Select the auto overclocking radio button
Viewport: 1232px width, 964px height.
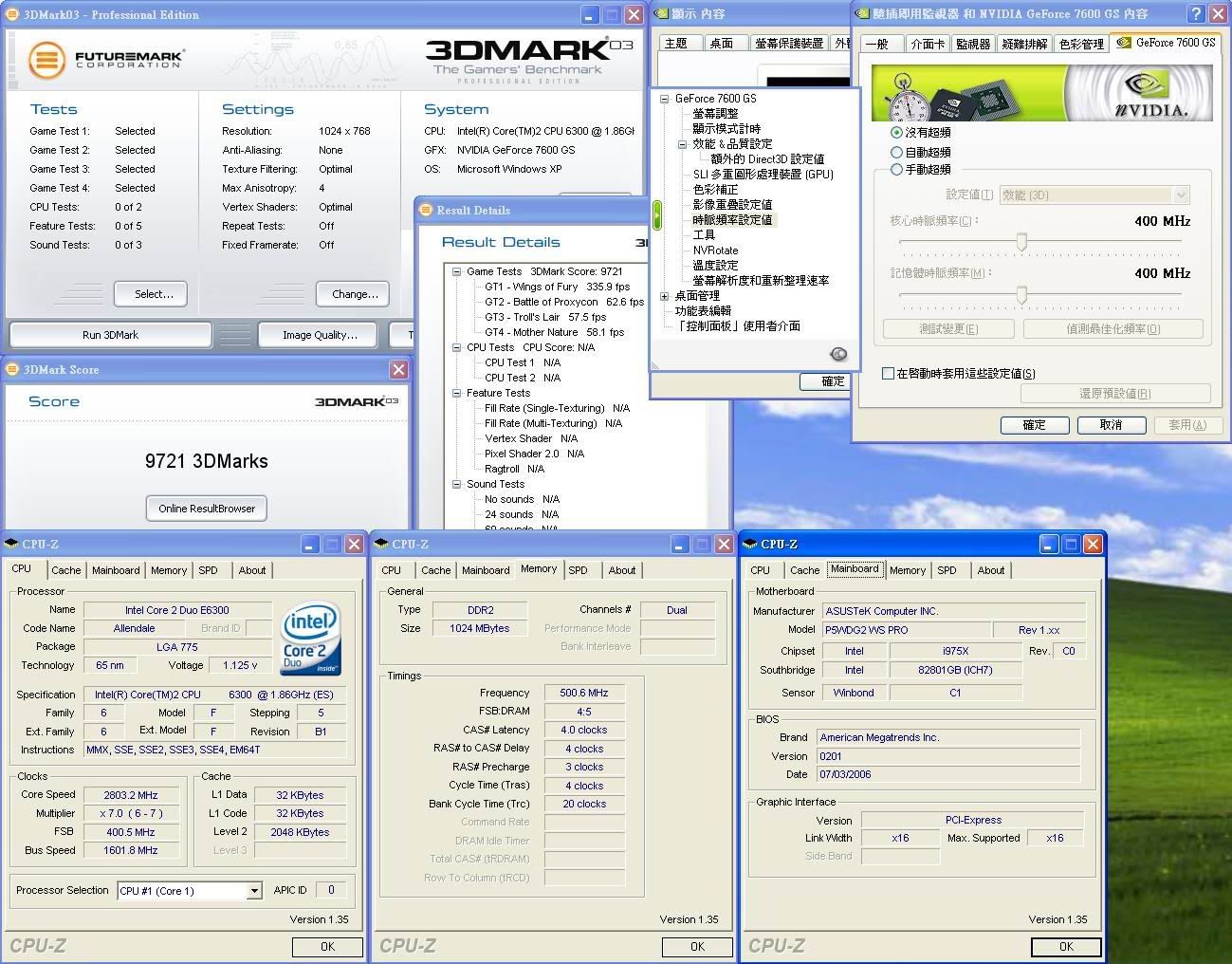pos(896,152)
